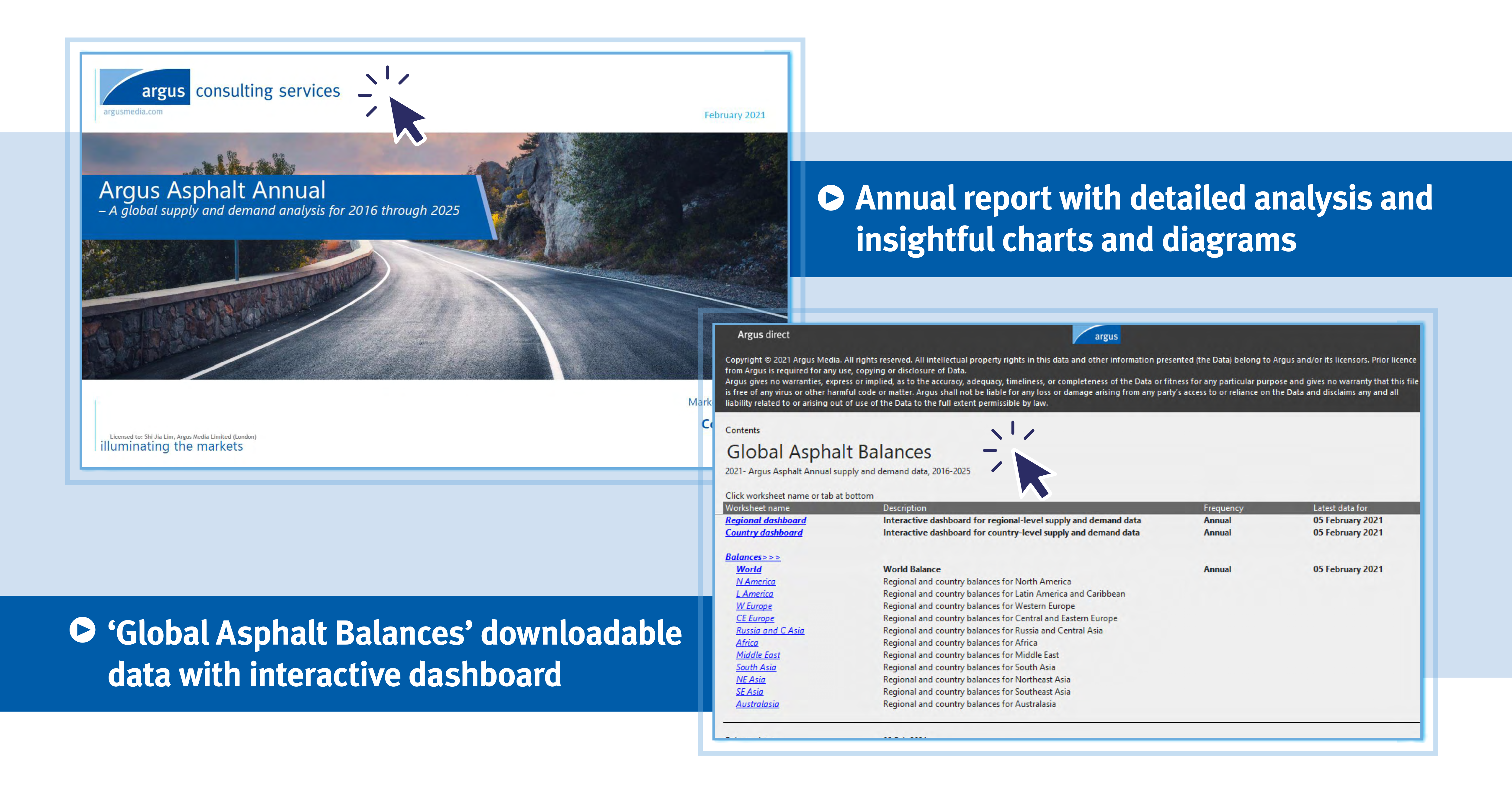Open the World balance worksheet
Viewport: 1512px width, 791px height.
[x=749, y=569]
